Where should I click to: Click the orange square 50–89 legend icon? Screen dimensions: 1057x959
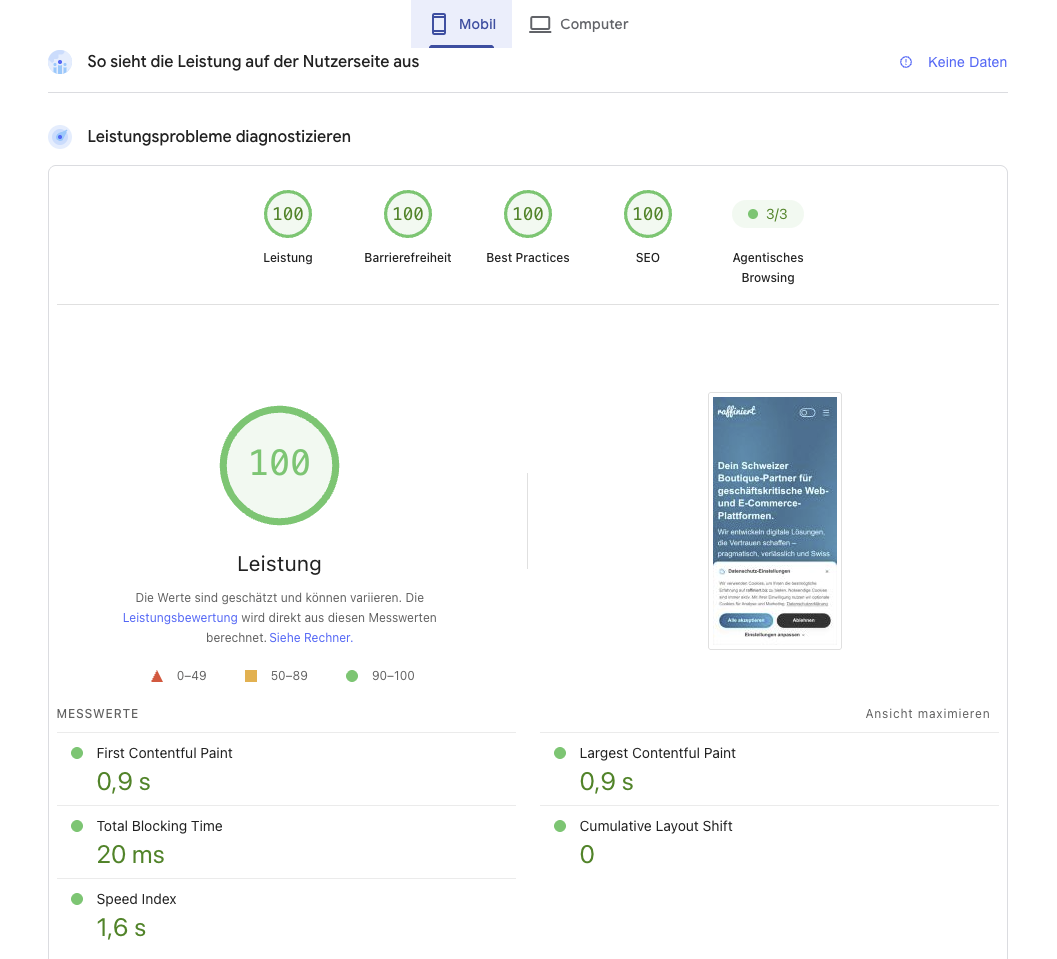tap(251, 676)
